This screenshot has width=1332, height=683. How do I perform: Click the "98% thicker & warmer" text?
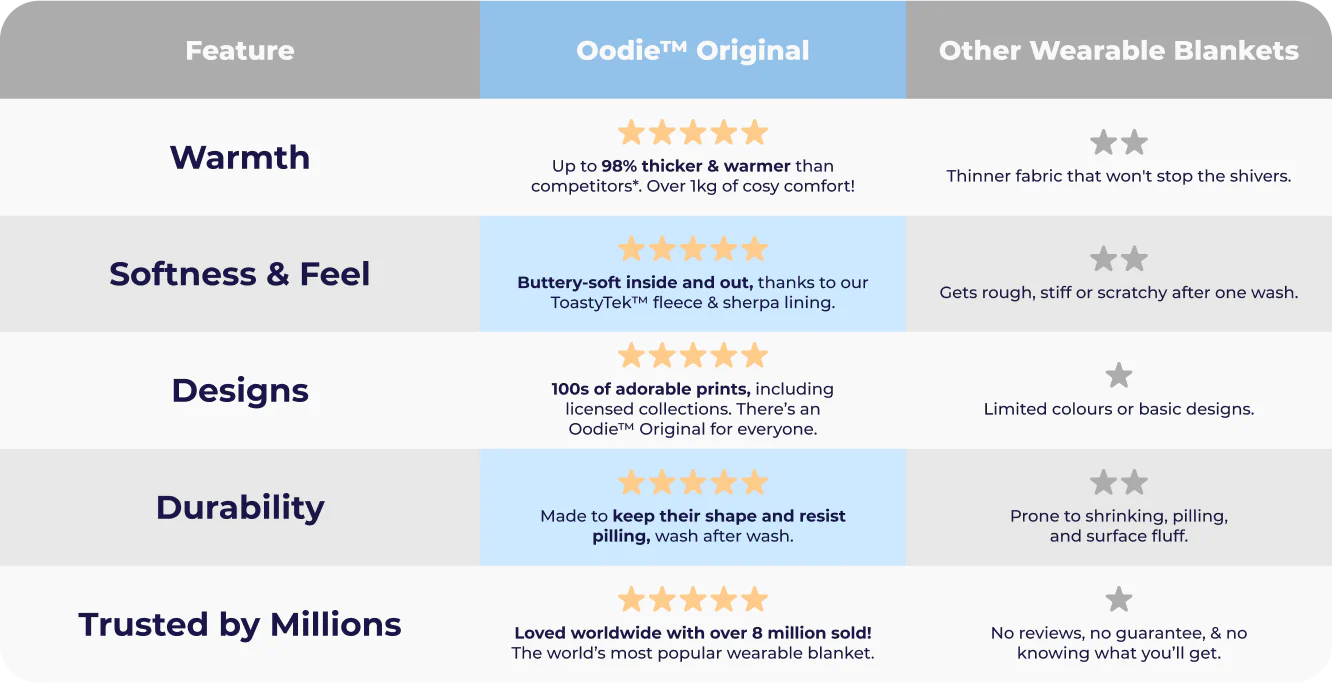point(696,166)
